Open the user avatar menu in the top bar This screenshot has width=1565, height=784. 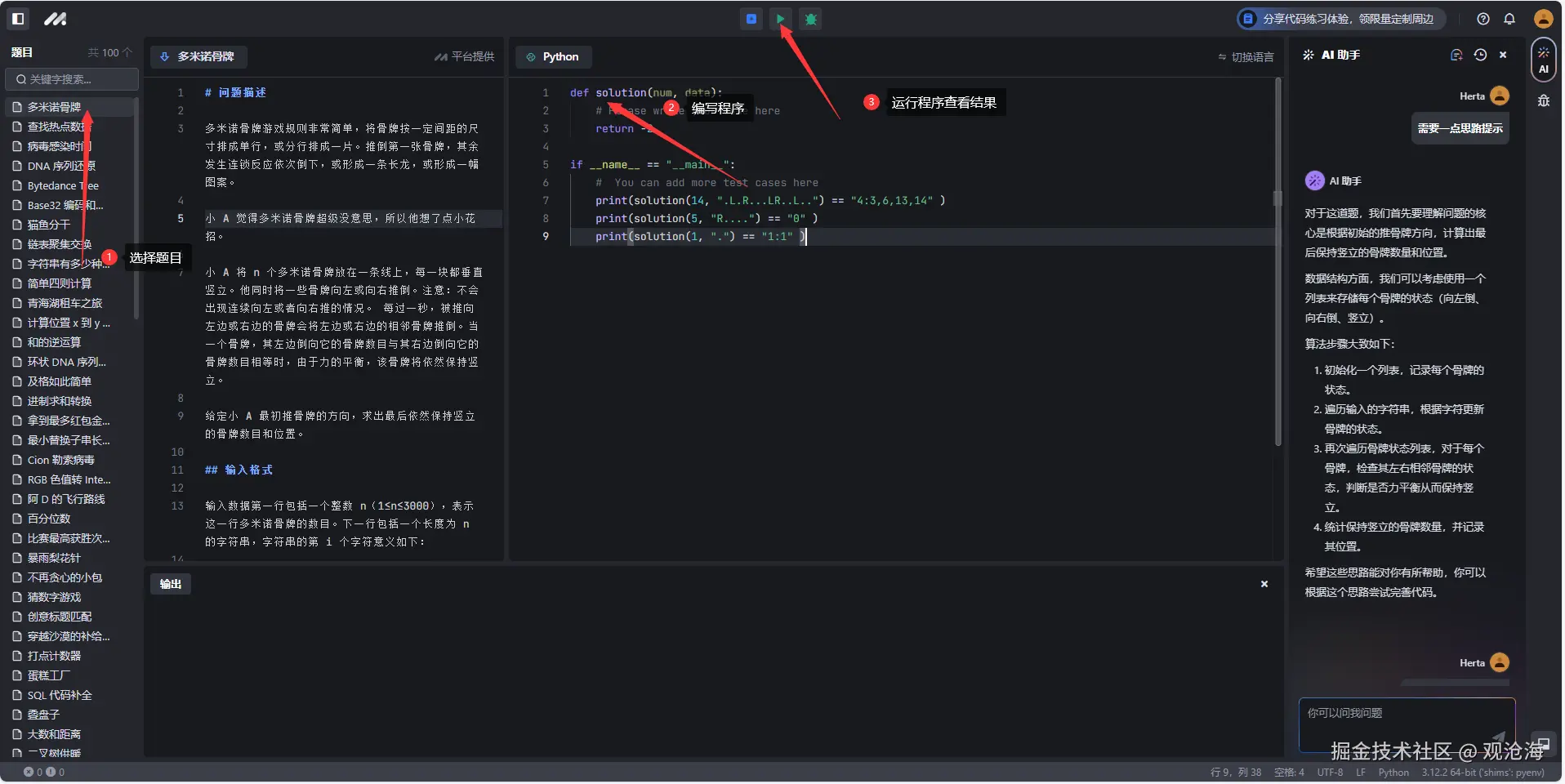pos(1543,19)
